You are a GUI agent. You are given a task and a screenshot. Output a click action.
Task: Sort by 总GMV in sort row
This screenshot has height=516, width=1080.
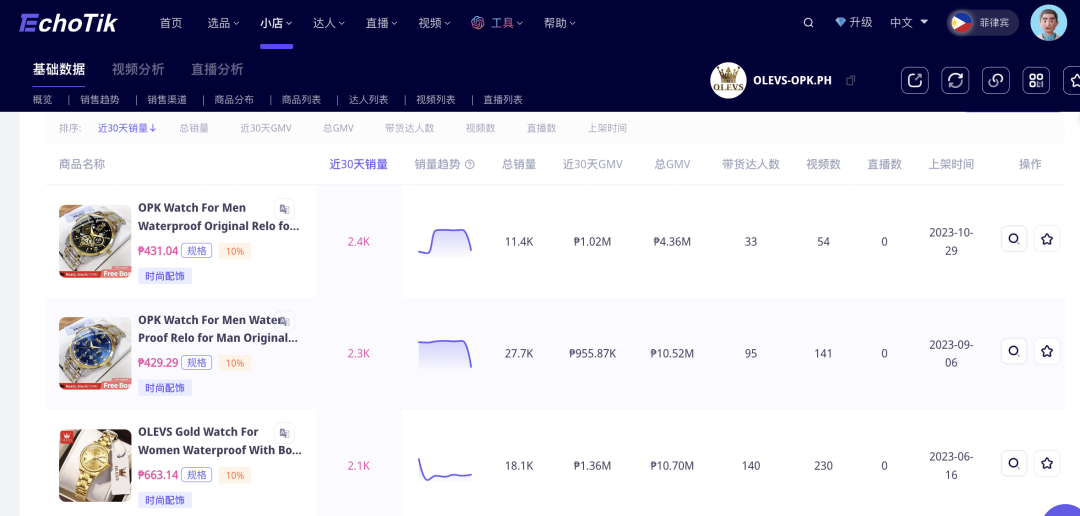(x=338, y=128)
